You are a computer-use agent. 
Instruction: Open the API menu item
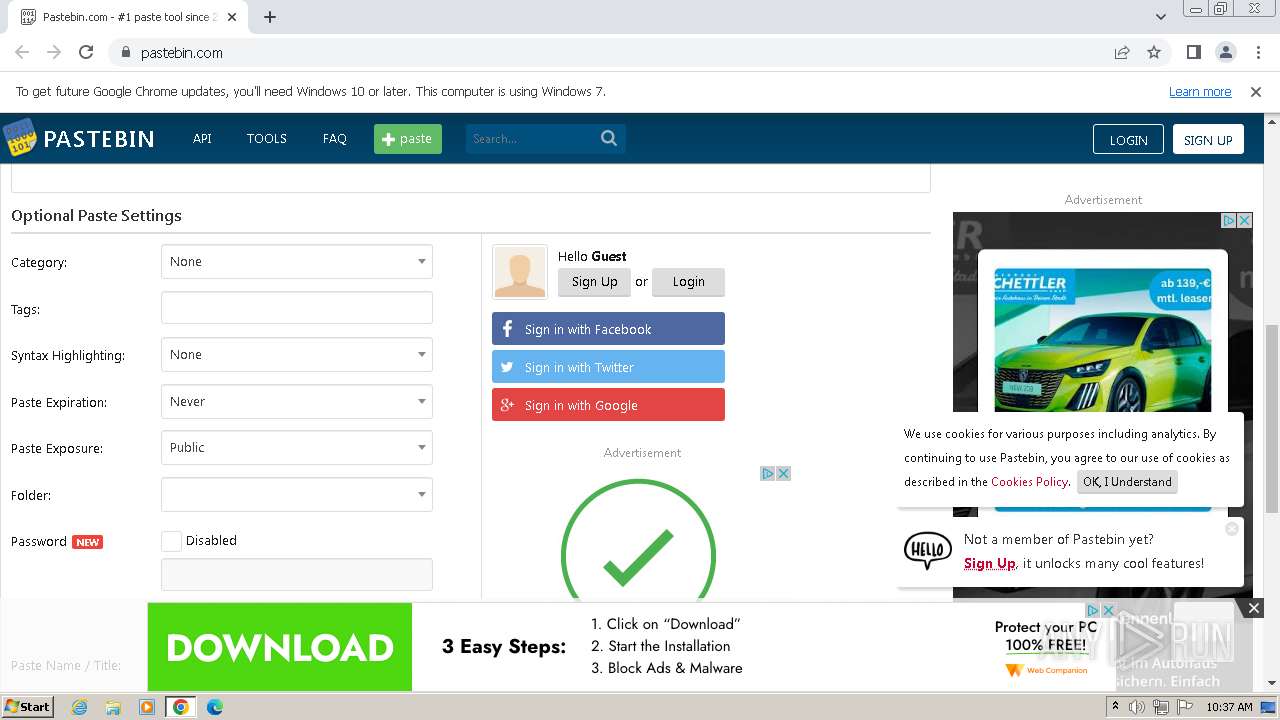[202, 139]
